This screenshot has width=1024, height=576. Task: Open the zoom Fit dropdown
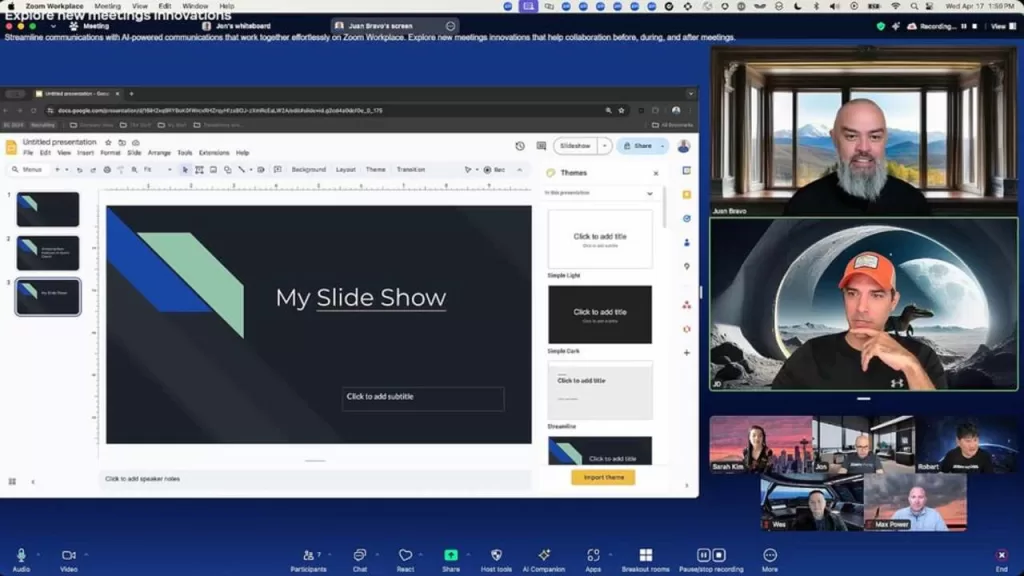tap(157, 170)
